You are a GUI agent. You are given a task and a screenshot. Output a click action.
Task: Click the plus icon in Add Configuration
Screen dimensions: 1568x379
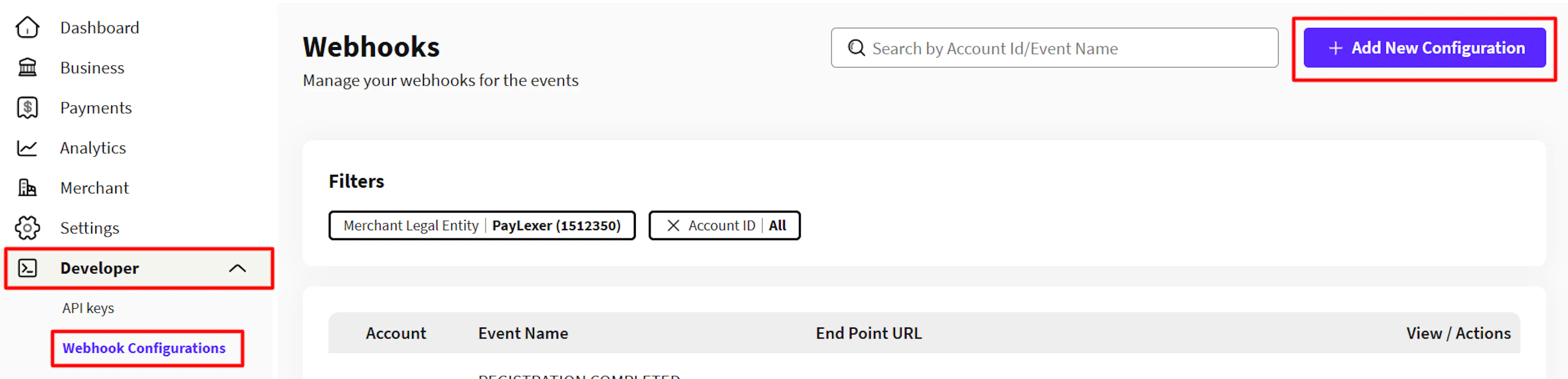1336,48
